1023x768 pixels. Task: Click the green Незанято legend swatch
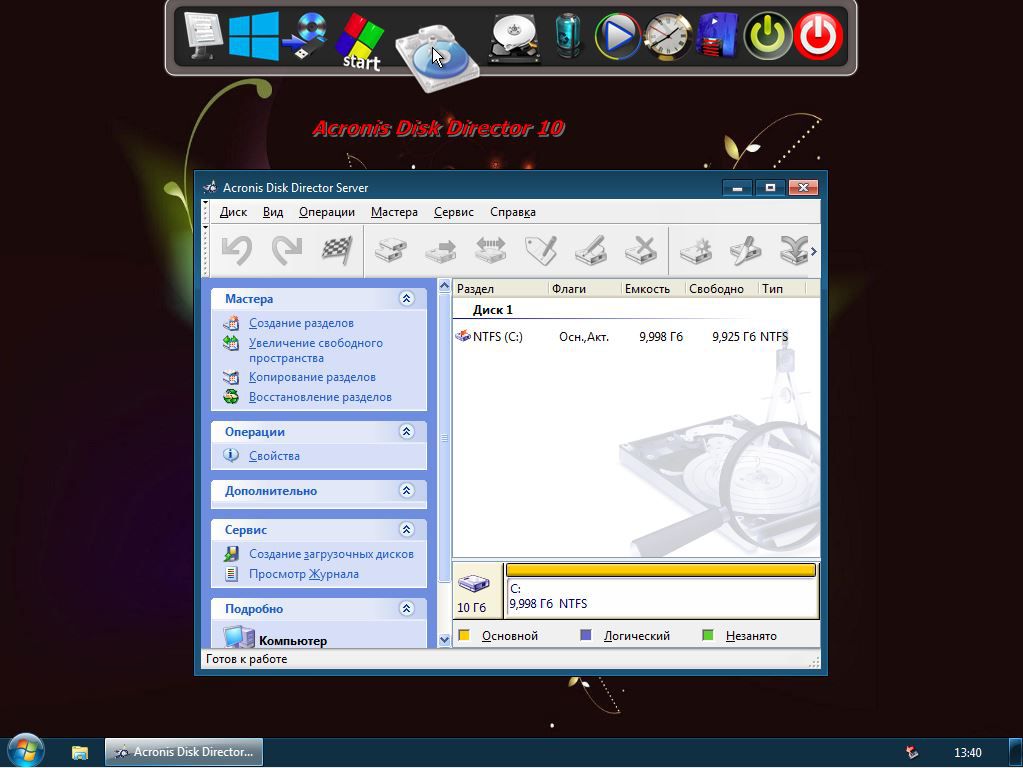708,636
